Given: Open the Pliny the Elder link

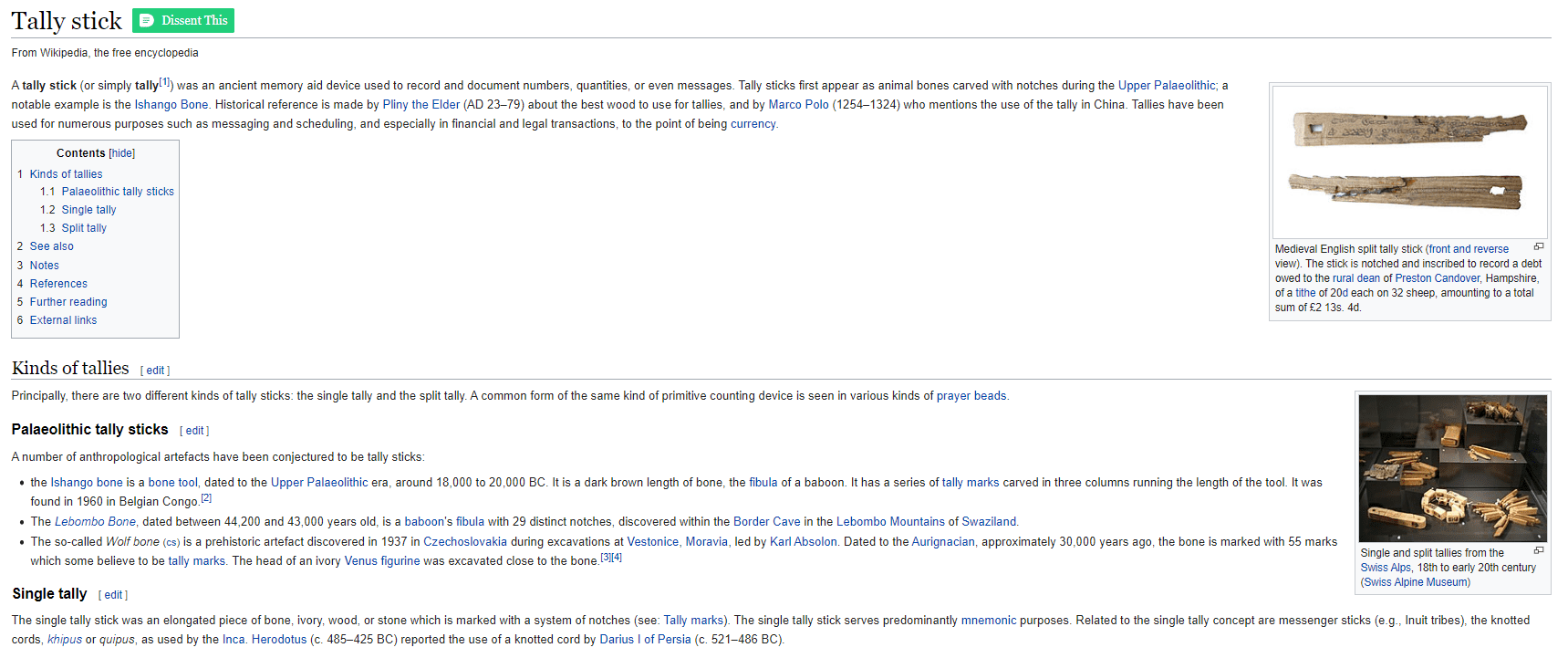Looking at the screenshot, I should [x=421, y=105].
